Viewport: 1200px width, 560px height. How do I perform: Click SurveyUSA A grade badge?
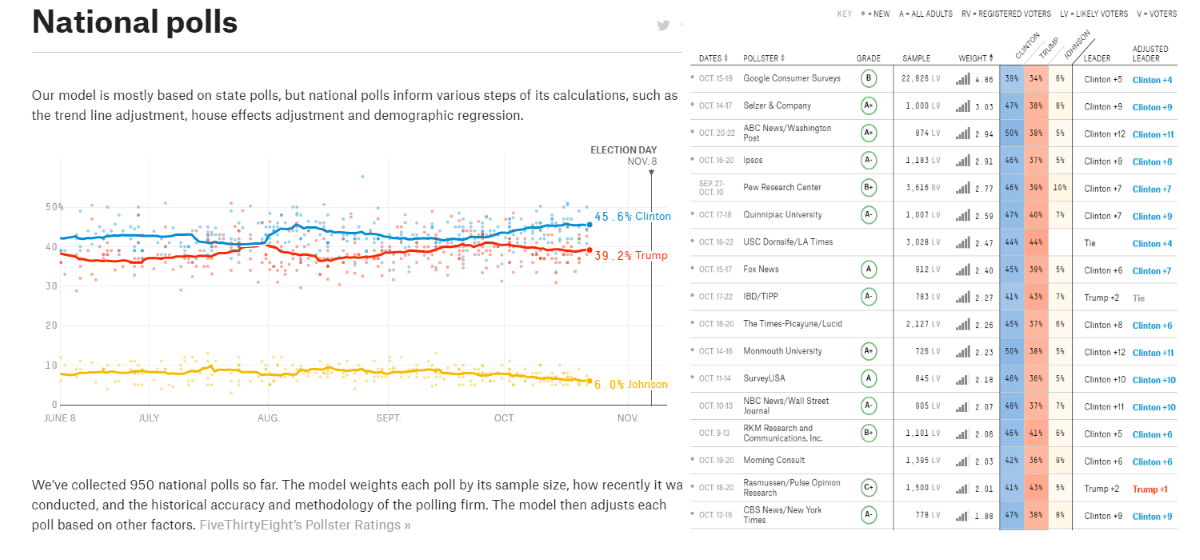pyautogui.click(x=869, y=378)
